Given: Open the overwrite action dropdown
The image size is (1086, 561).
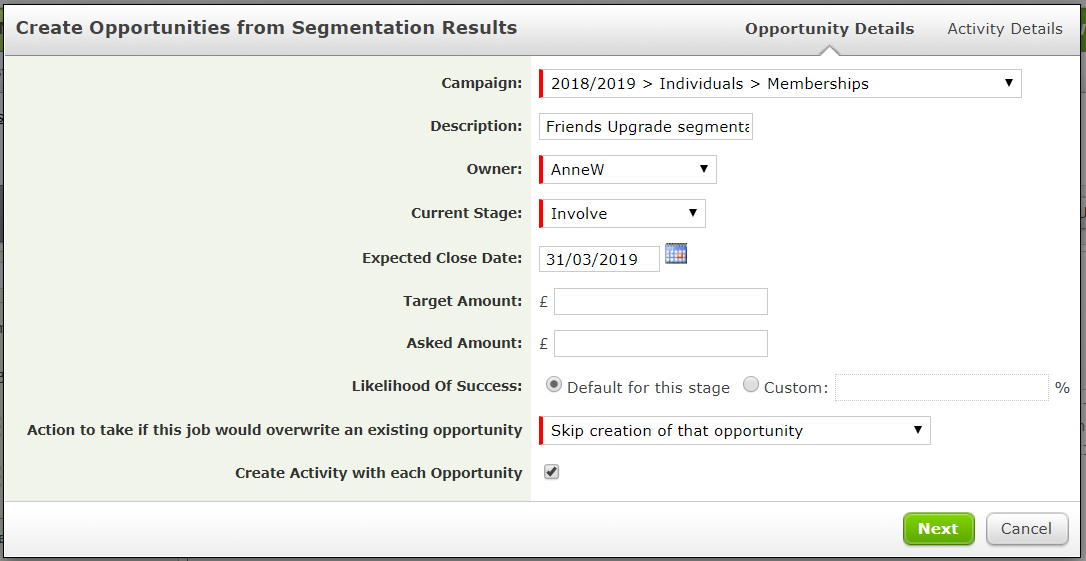Looking at the screenshot, I should point(735,430).
